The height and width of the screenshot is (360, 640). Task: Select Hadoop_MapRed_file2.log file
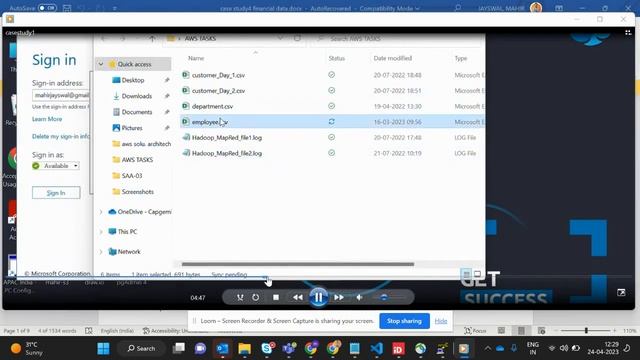pos(227,153)
